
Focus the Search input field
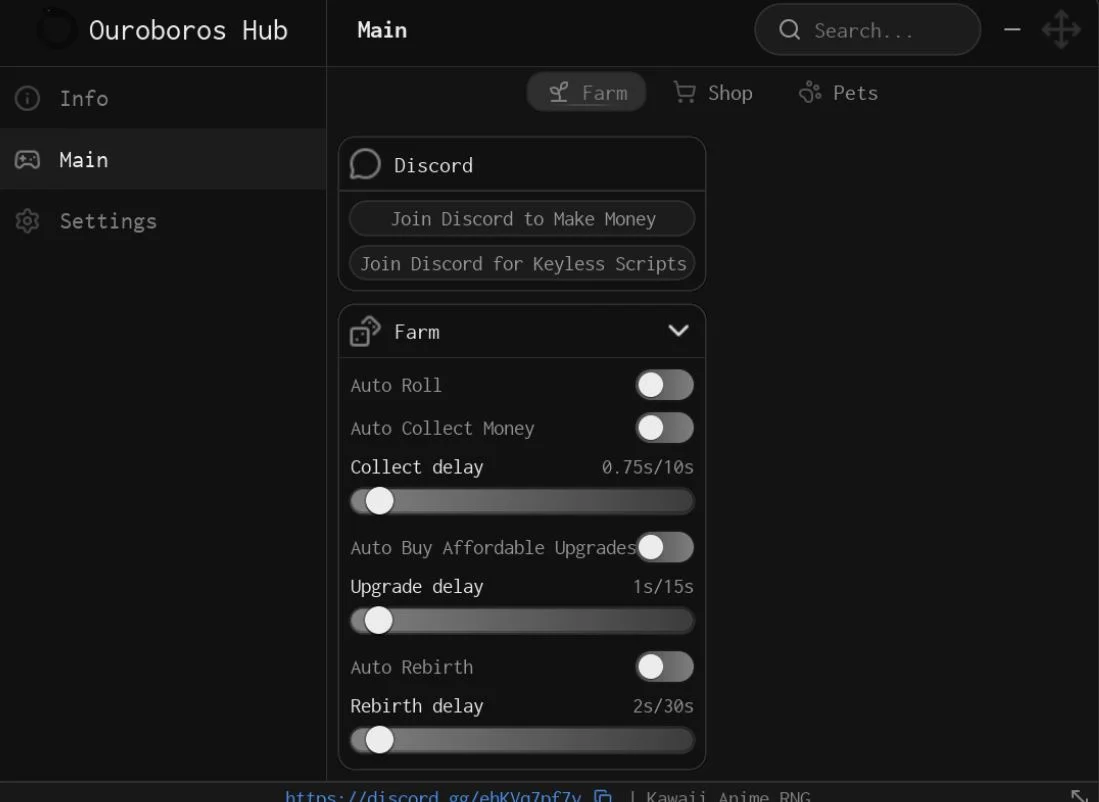pyautogui.click(x=867, y=29)
